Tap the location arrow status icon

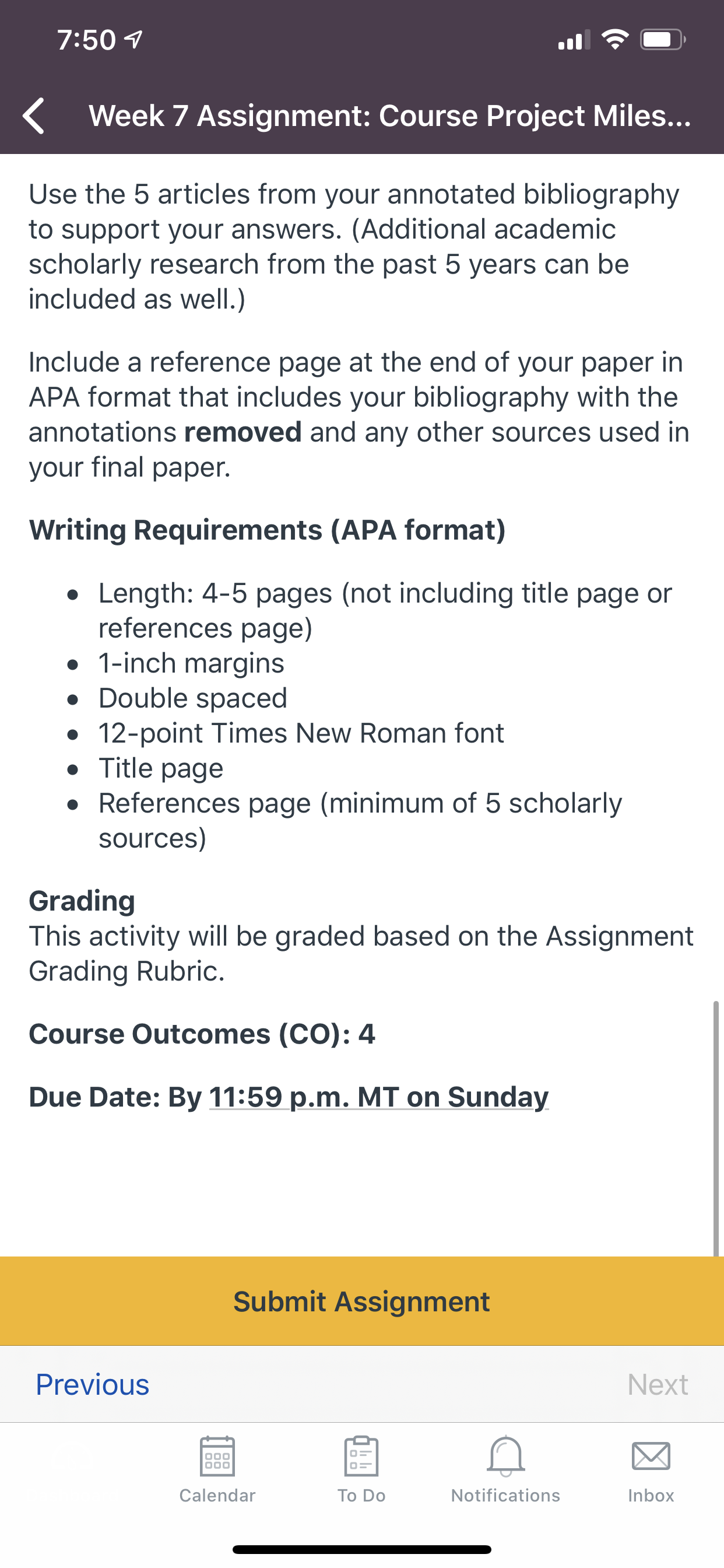pyautogui.click(x=134, y=40)
